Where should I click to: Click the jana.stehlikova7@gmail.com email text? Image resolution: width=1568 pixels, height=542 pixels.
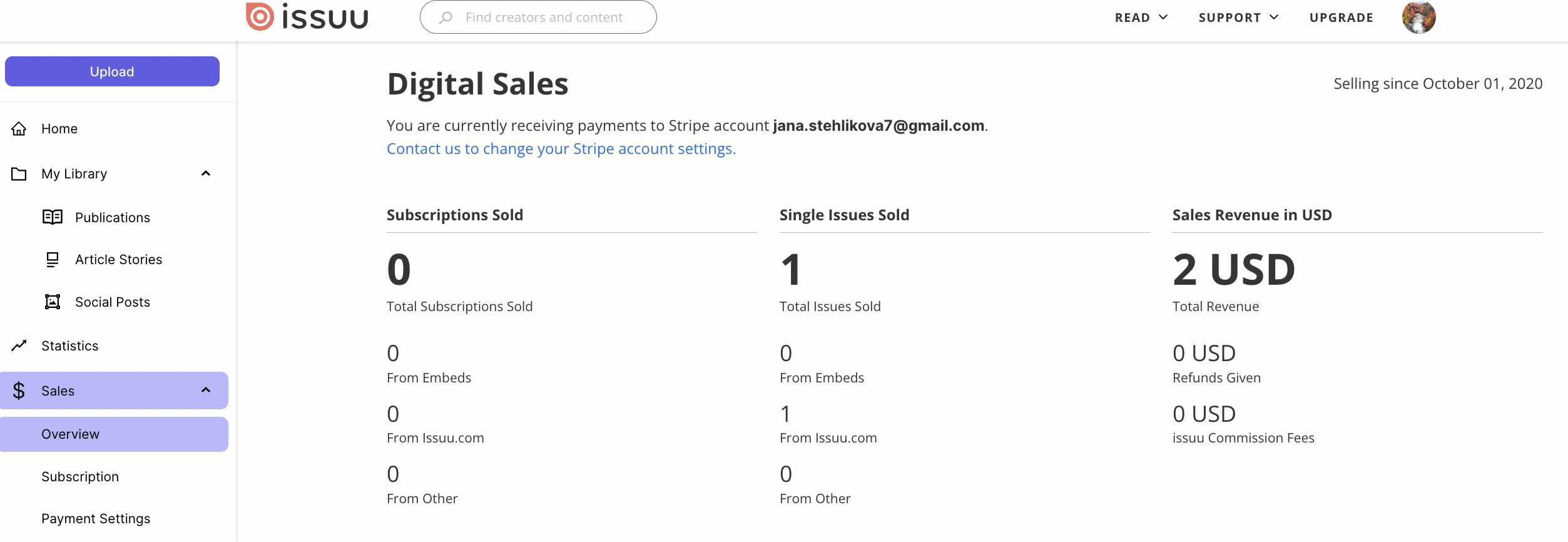pyautogui.click(x=878, y=126)
